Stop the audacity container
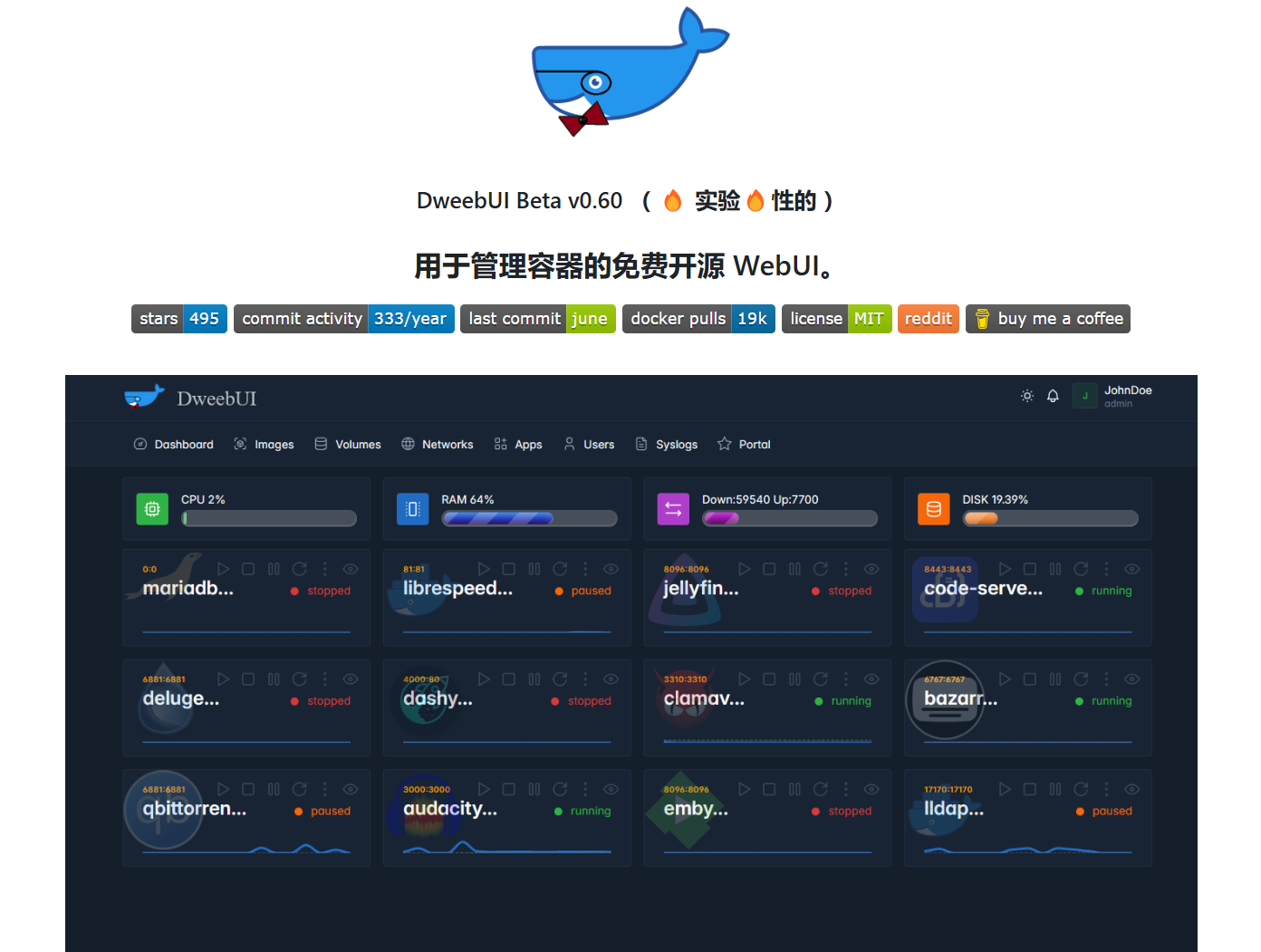 [509, 789]
